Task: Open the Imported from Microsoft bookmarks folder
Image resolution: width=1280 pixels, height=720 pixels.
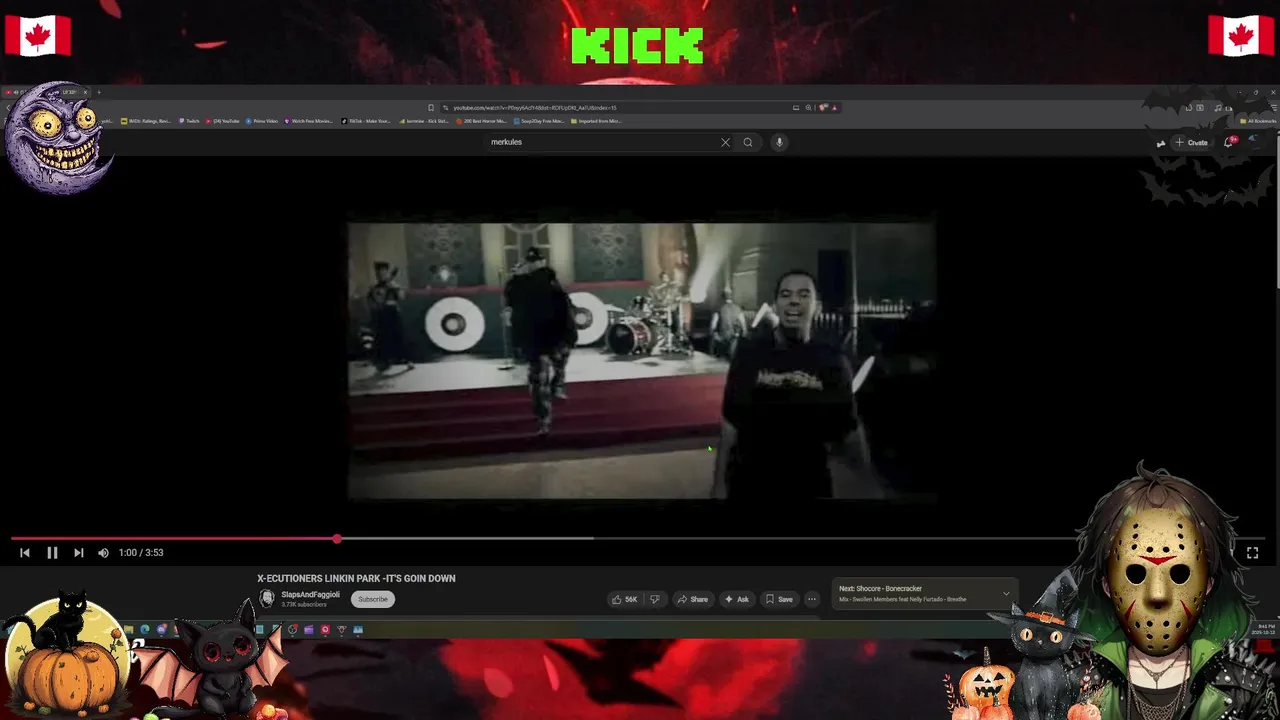Action: pyautogui.click(x=597, y=121)
